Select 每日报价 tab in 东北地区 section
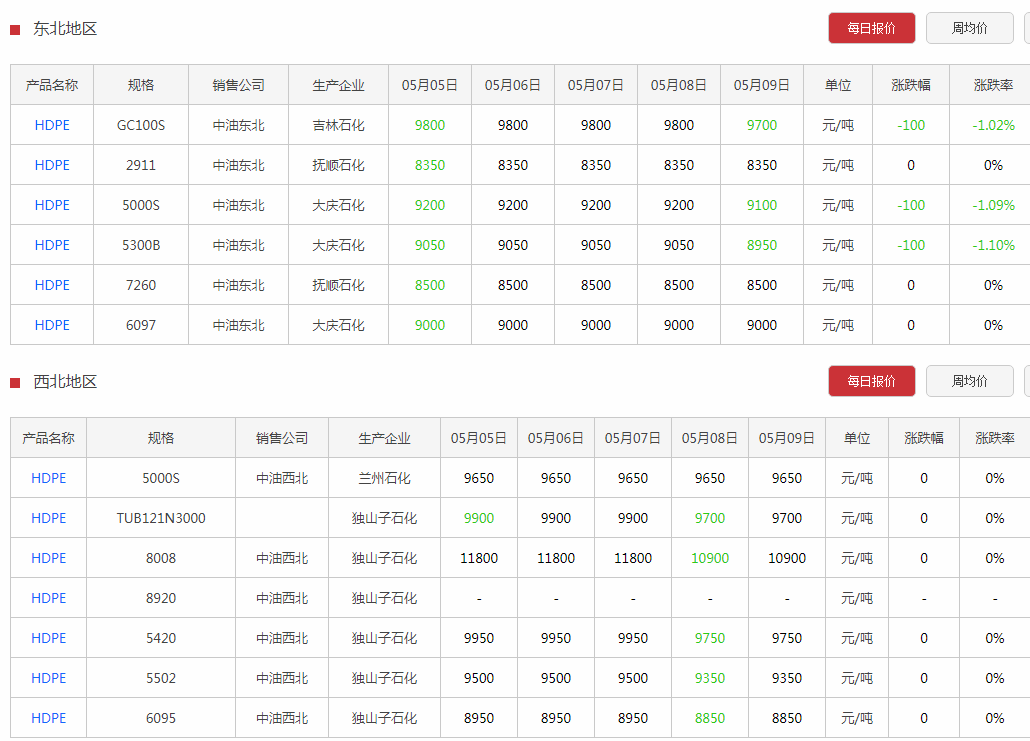1030x741 pixels. pos(871,28)
